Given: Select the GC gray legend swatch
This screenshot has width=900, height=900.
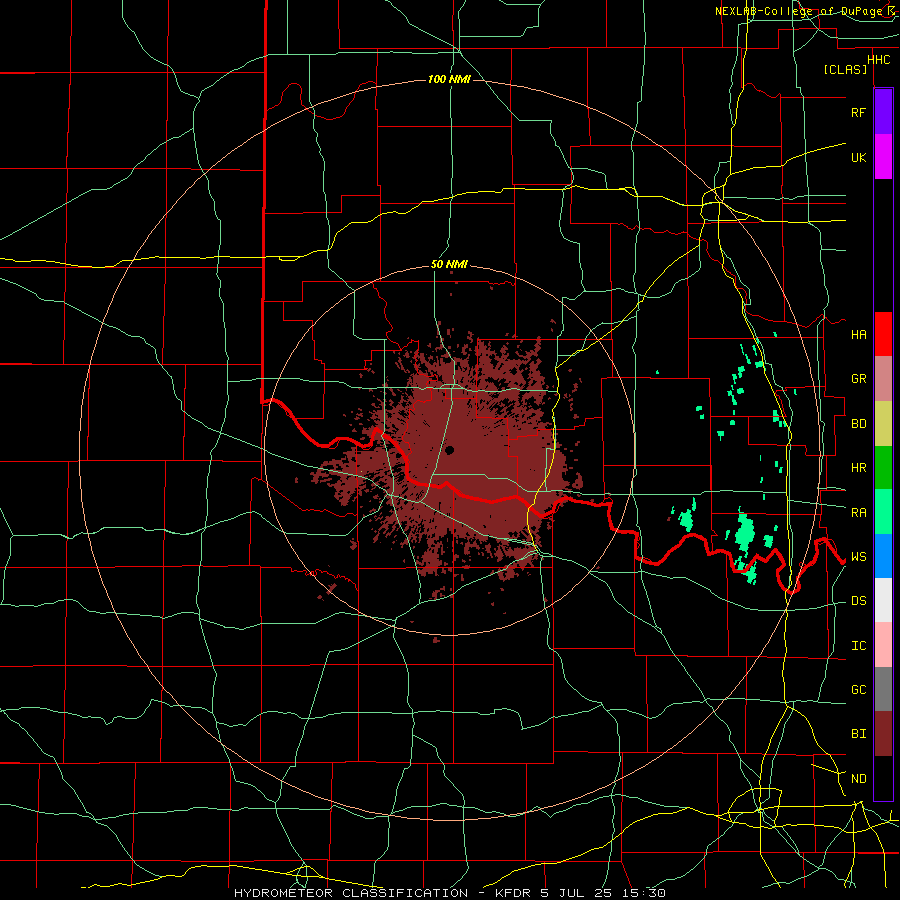Looking at the screenshot, I should [x=883, y=689].
